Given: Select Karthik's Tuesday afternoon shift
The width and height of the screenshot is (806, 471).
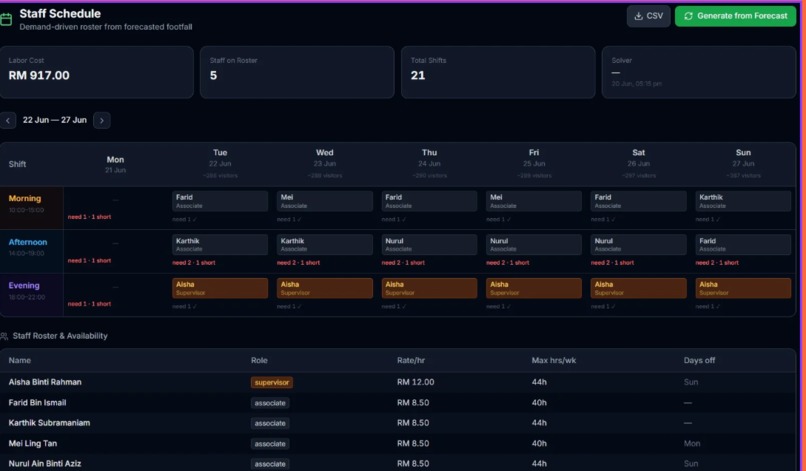Looking at the screenshot, I should tap(220, 245).
